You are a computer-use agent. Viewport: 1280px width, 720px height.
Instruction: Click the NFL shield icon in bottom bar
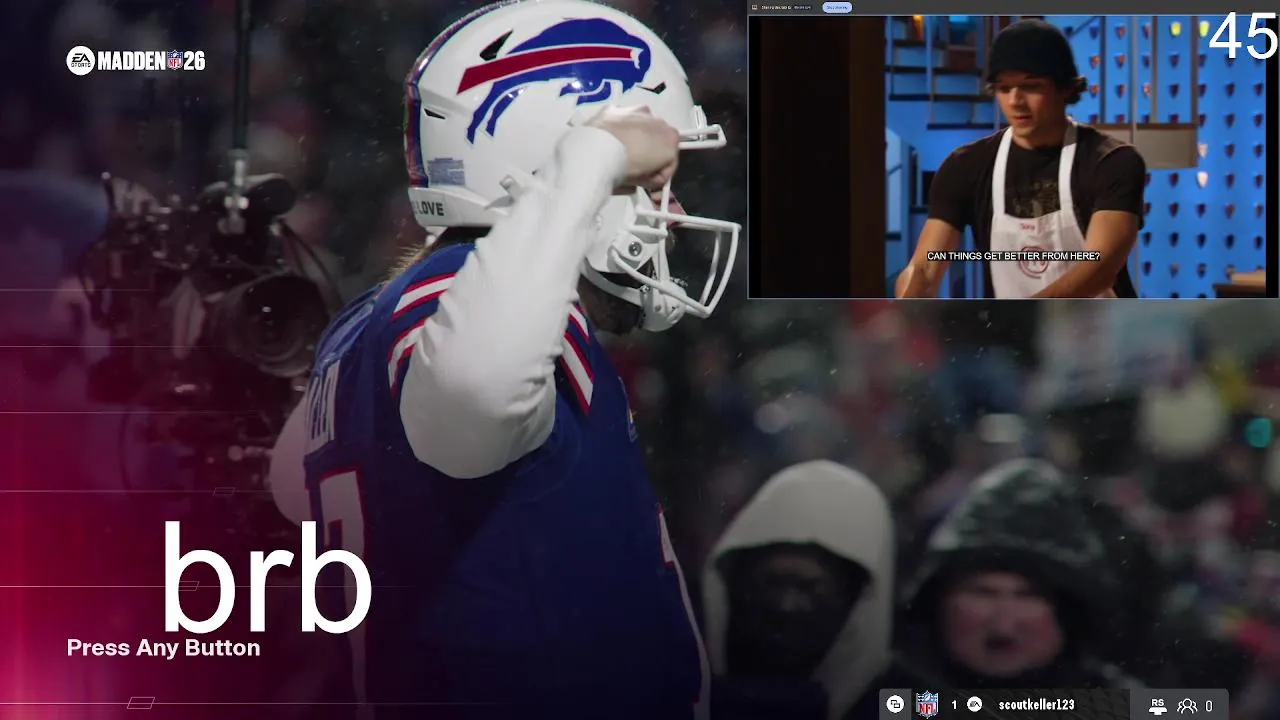(927, 705)
